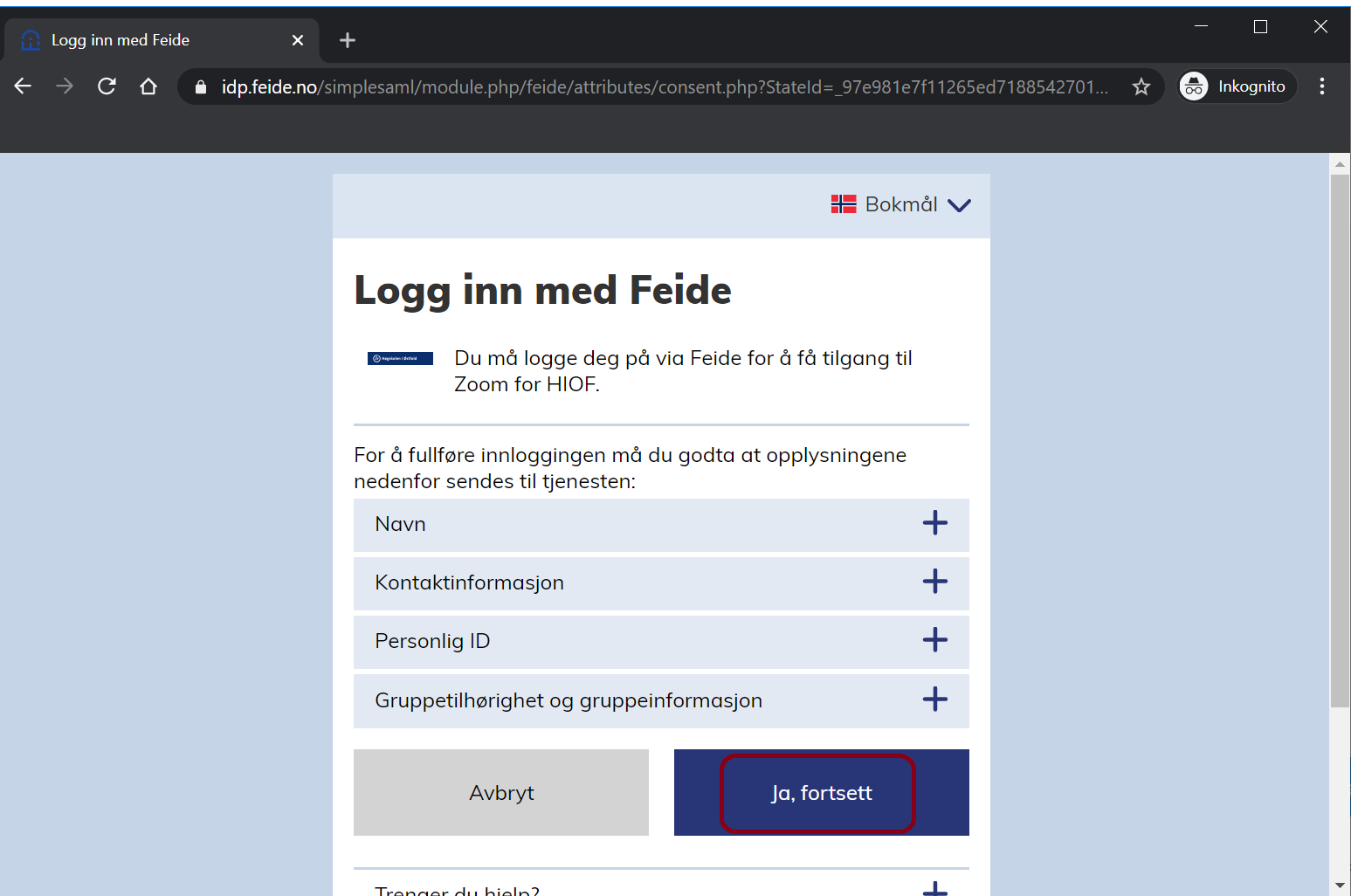
Task: Expand the Navn section
Action: 661,525
